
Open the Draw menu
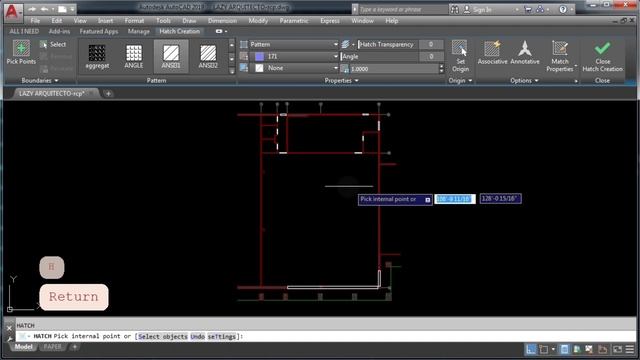click(x=189, y=21)
